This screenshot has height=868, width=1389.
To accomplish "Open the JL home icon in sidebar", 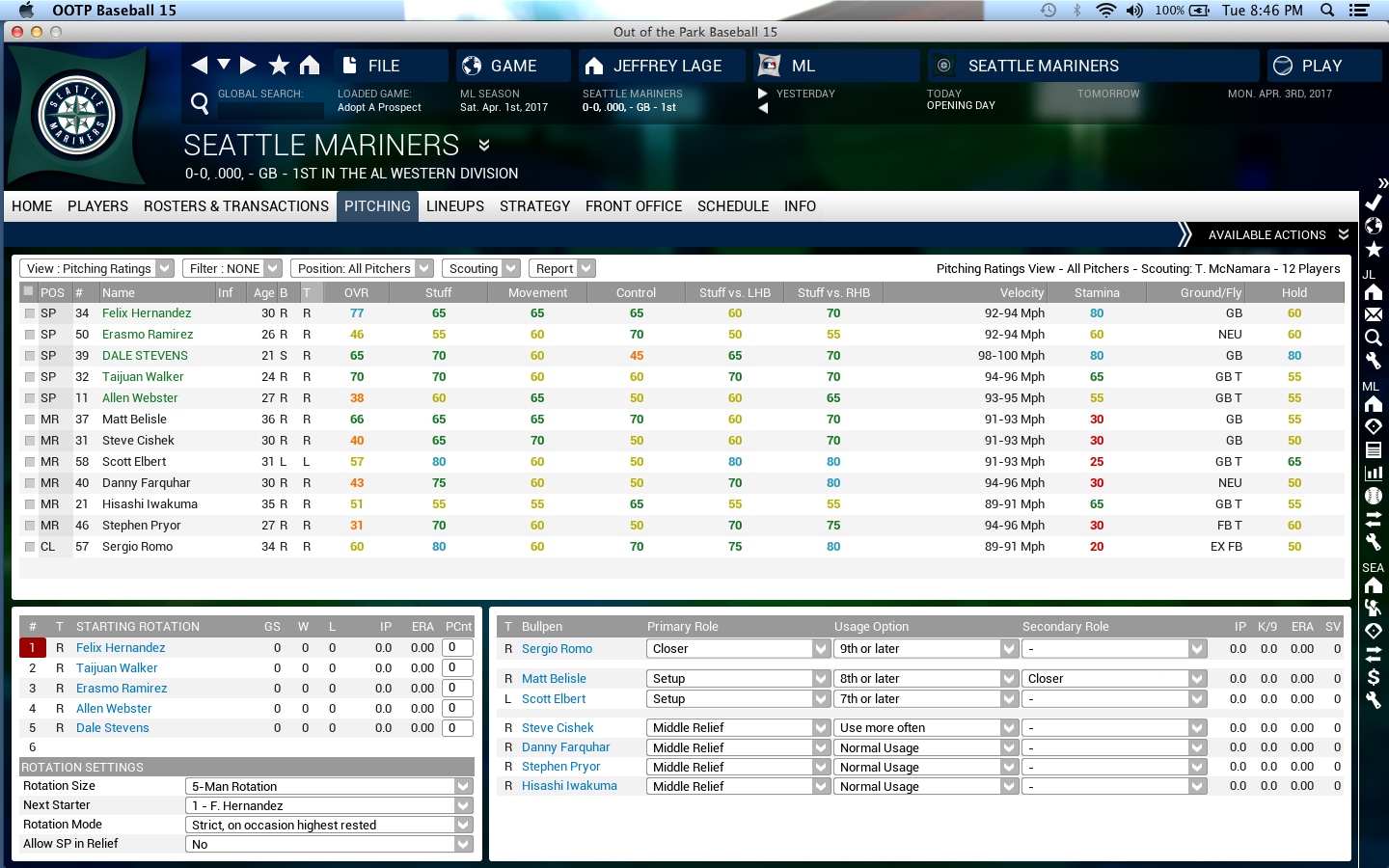I will click(1374, 291).
